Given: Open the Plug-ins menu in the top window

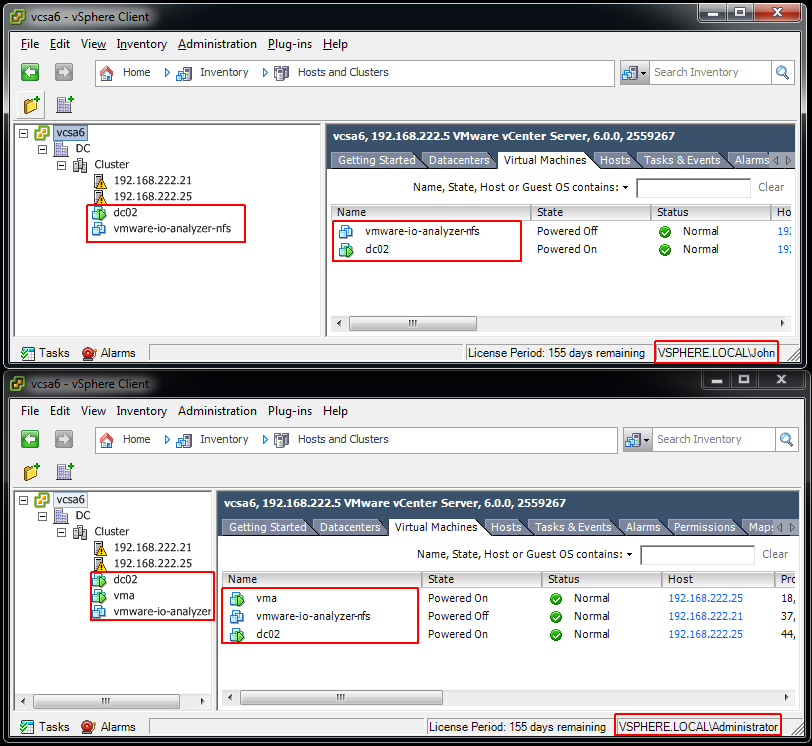Looking at the screenshot, I should click(x=290, y=44).
